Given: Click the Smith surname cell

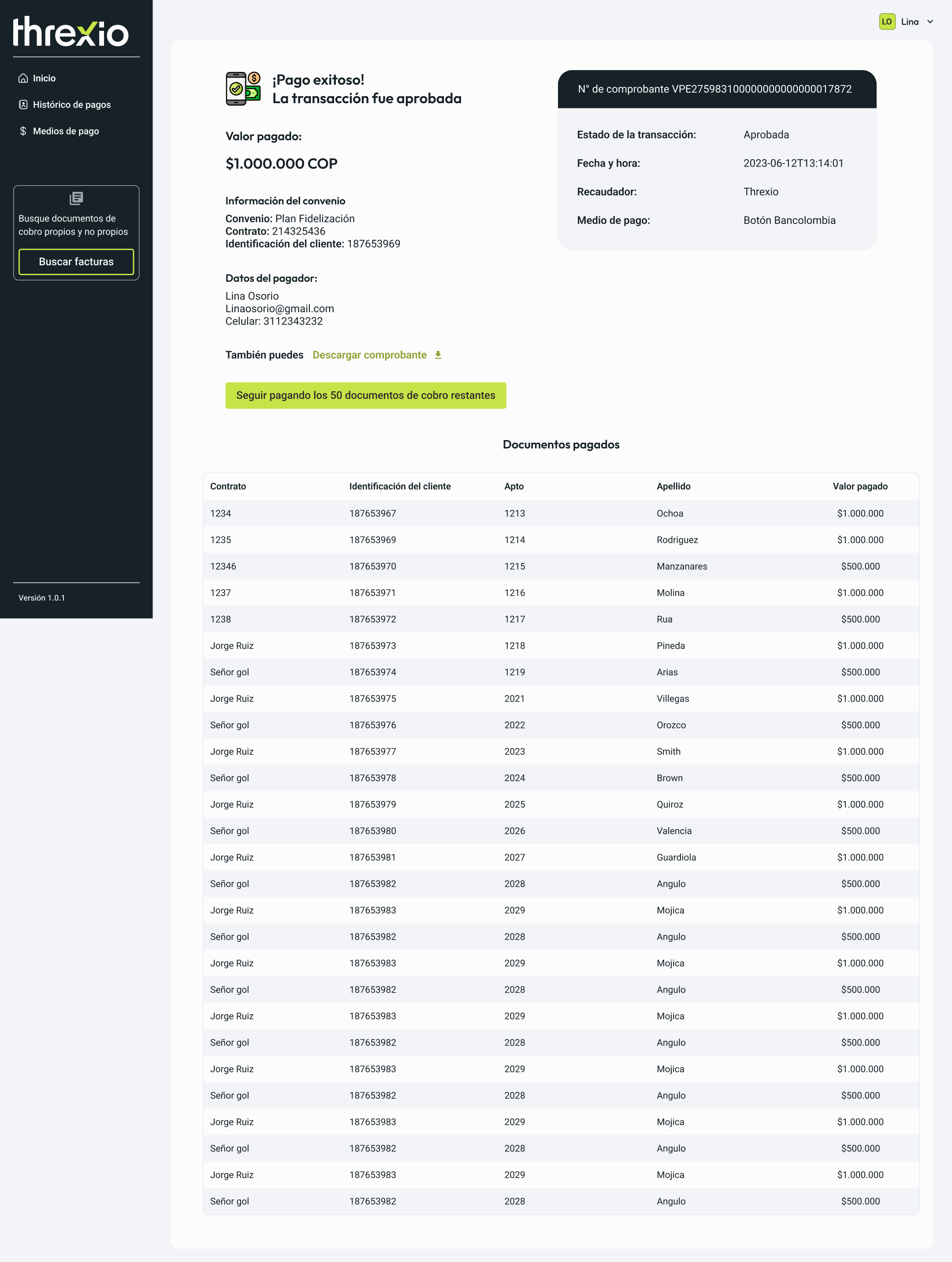Looking at the screenshot, I should click(669, 751).
